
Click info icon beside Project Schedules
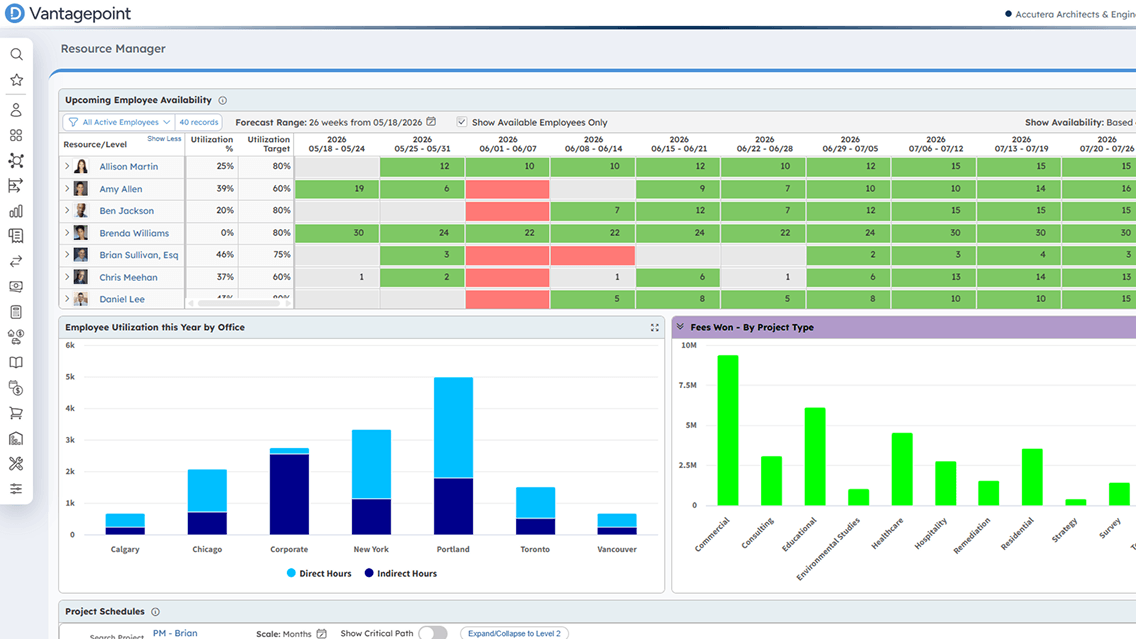click(x=155, y=612)
